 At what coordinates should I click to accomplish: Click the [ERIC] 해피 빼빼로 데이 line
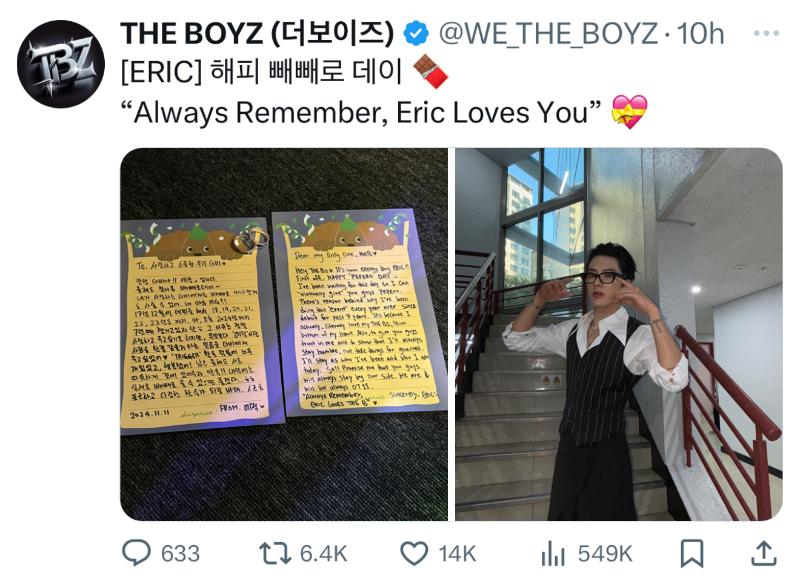(x=262, y=72)
